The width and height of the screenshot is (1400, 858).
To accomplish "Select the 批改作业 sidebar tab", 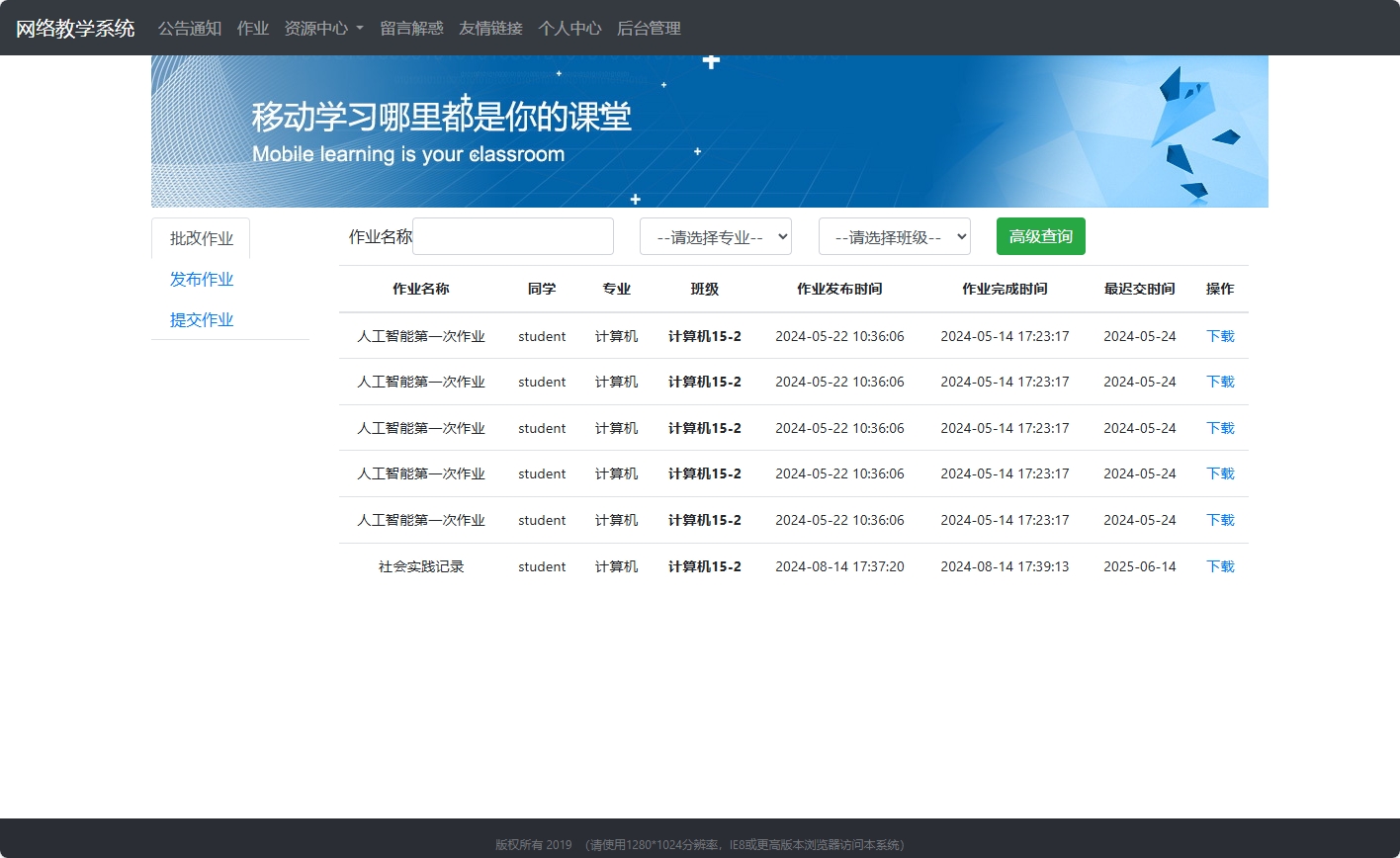I will 201,238.
